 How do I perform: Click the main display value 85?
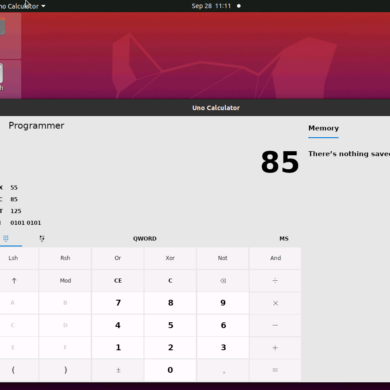click(280, 162)
